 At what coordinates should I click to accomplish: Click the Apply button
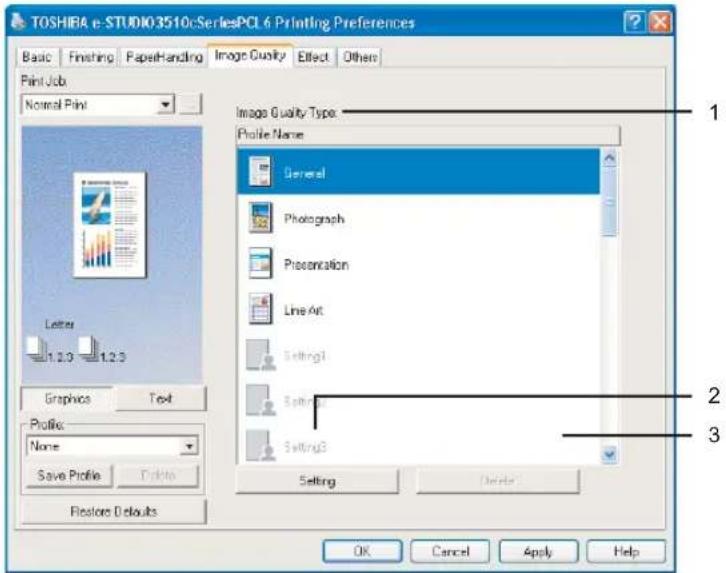tap(538, 551)
